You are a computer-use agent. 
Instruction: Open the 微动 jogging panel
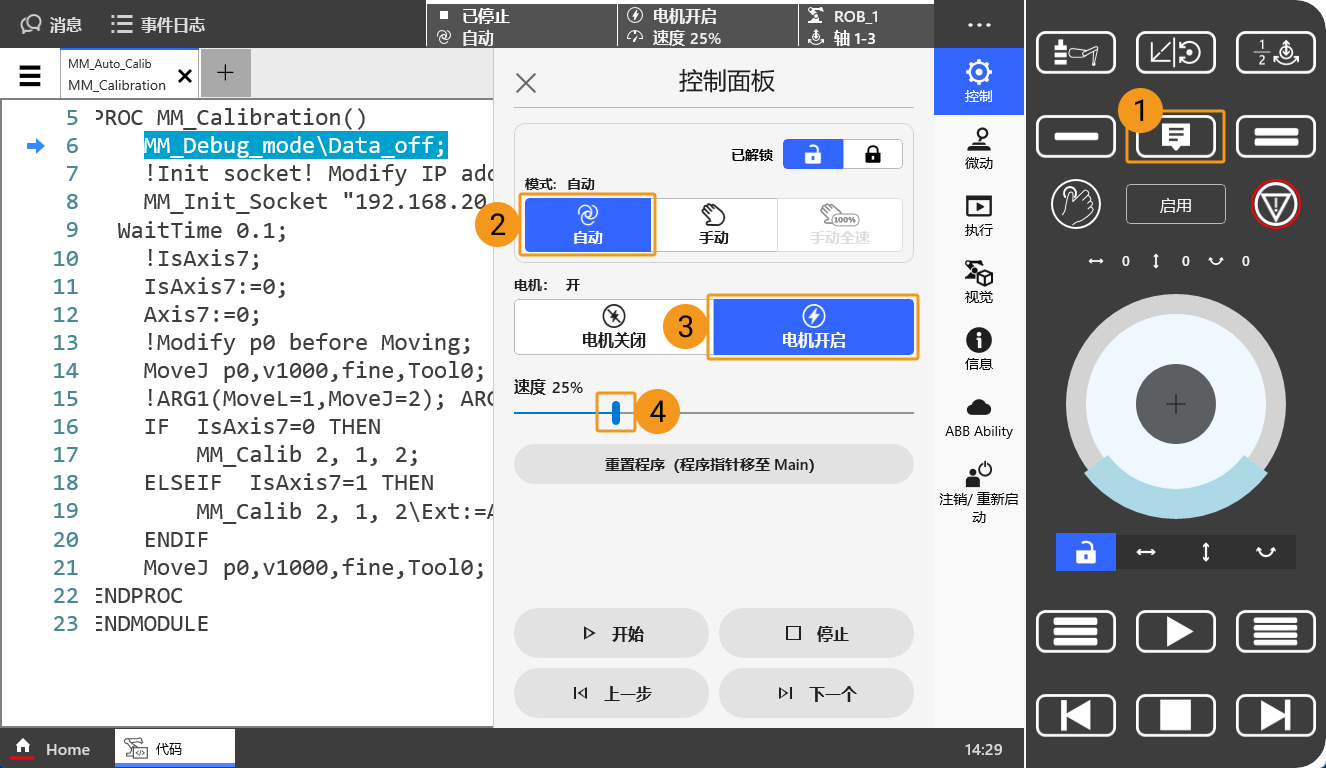(x=978, y=148)
